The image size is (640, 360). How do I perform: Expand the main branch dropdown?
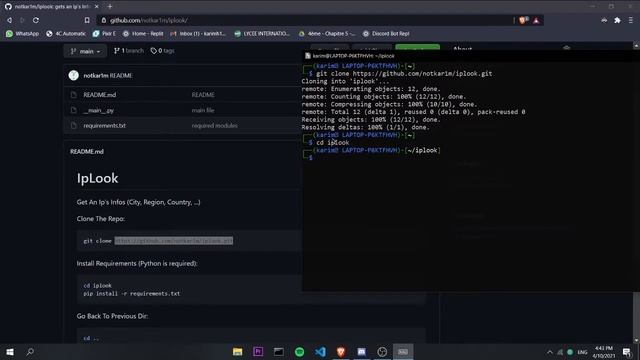point(85,51)
